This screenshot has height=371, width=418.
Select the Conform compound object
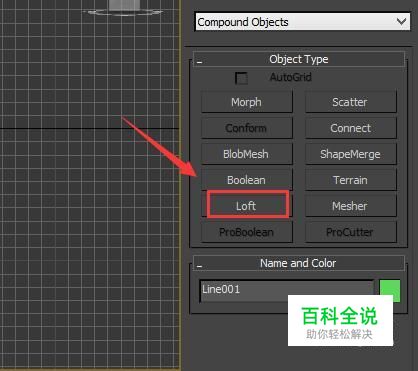(247, 128)
